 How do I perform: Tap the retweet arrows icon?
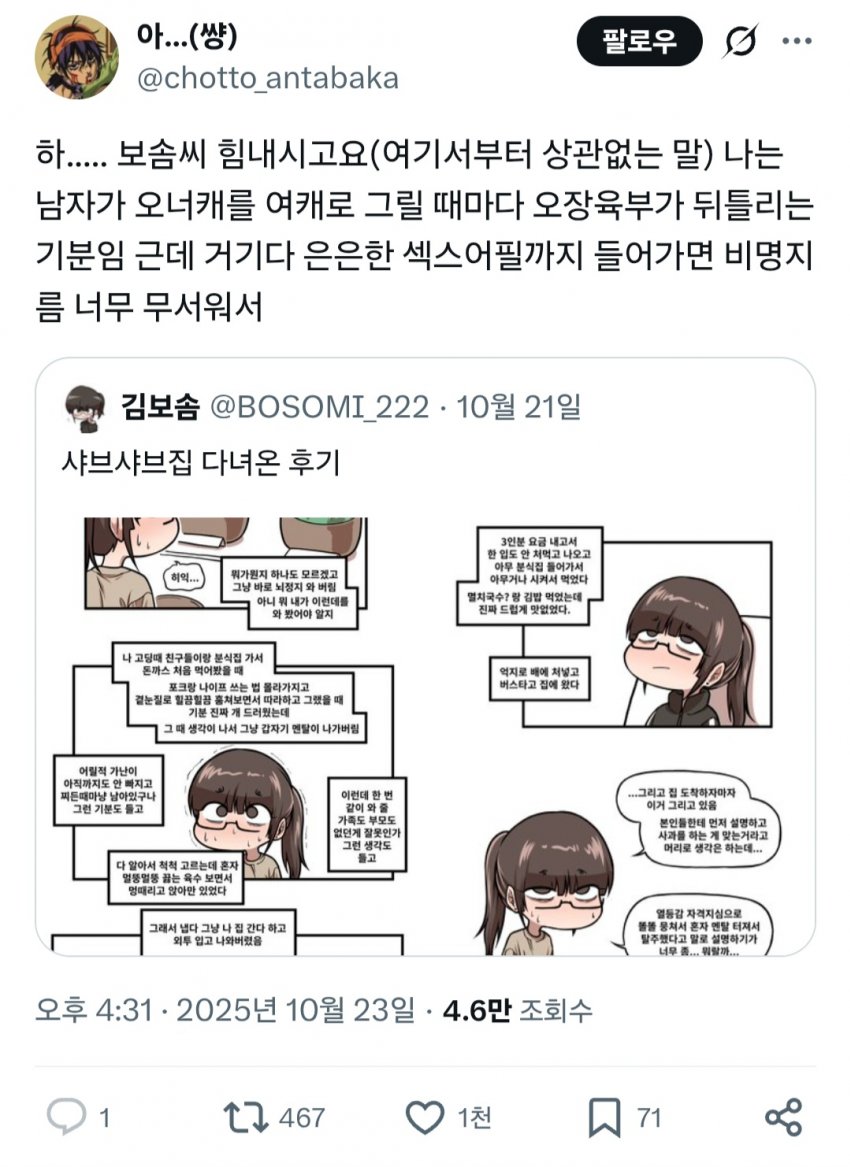[246, 1116]
